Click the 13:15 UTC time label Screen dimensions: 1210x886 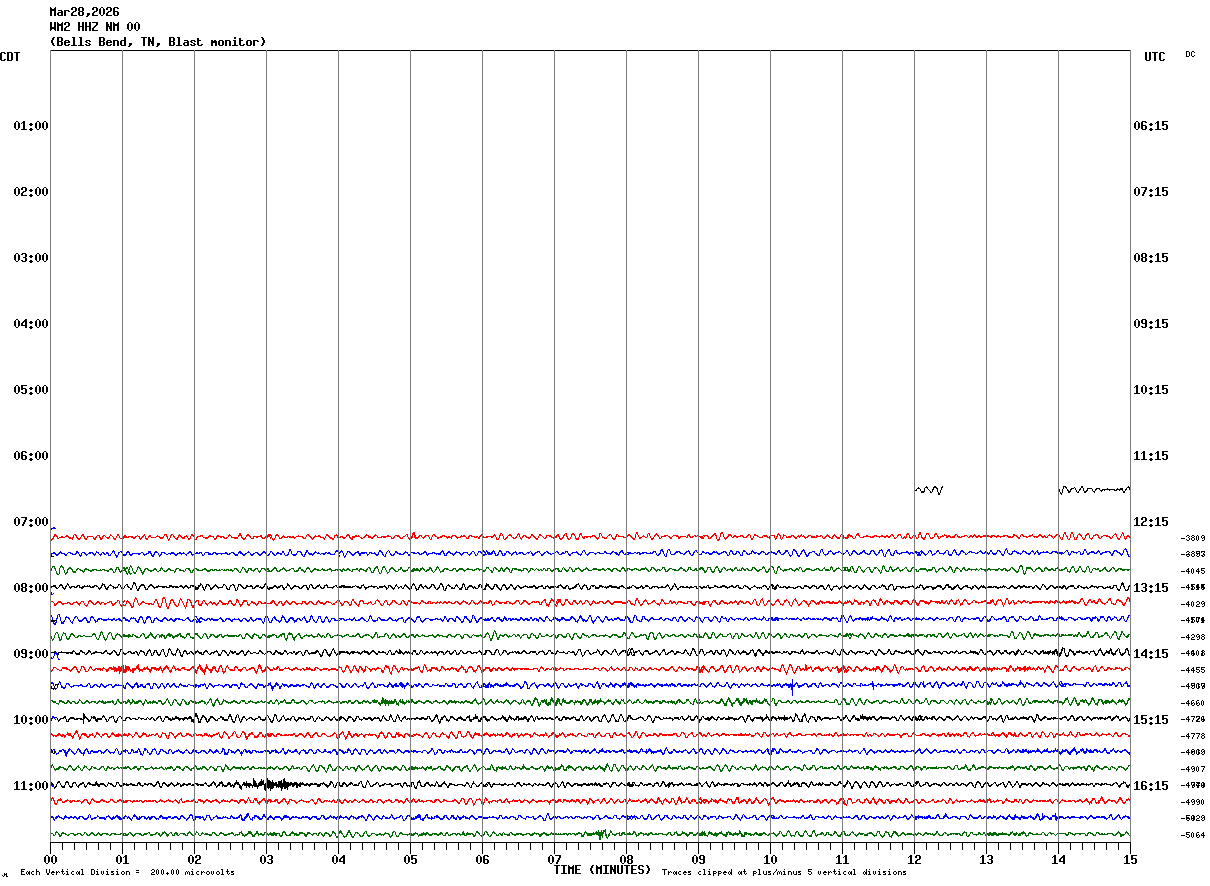pos(1151,588)
